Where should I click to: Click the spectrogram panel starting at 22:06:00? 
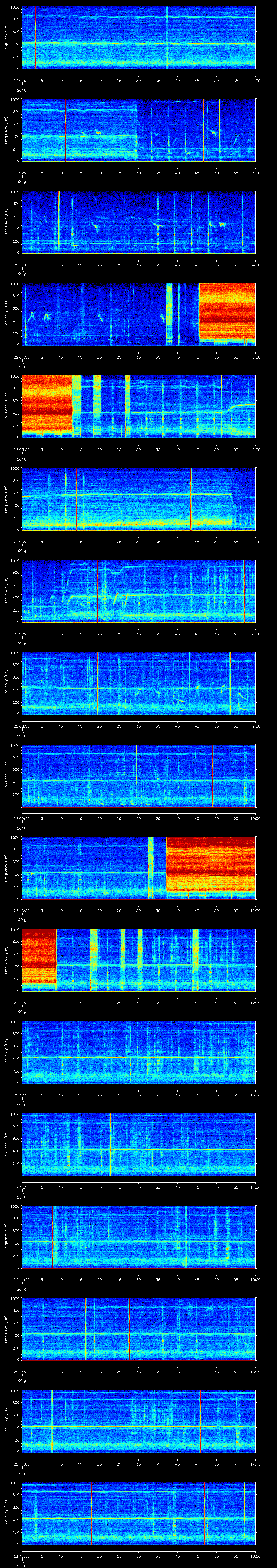click(x=138, y=499)
